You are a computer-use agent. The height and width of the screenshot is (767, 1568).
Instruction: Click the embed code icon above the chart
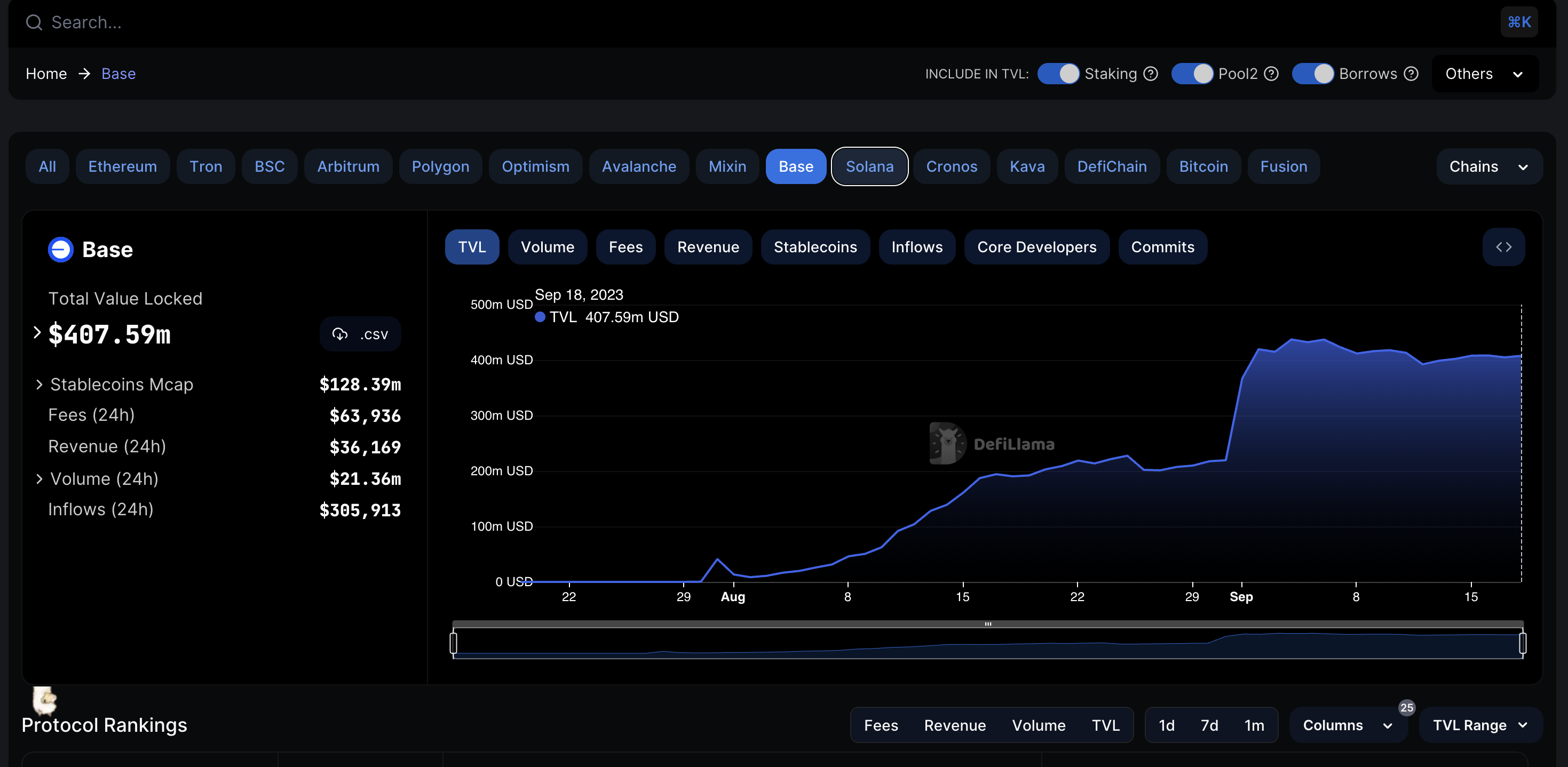point(1503,247)
